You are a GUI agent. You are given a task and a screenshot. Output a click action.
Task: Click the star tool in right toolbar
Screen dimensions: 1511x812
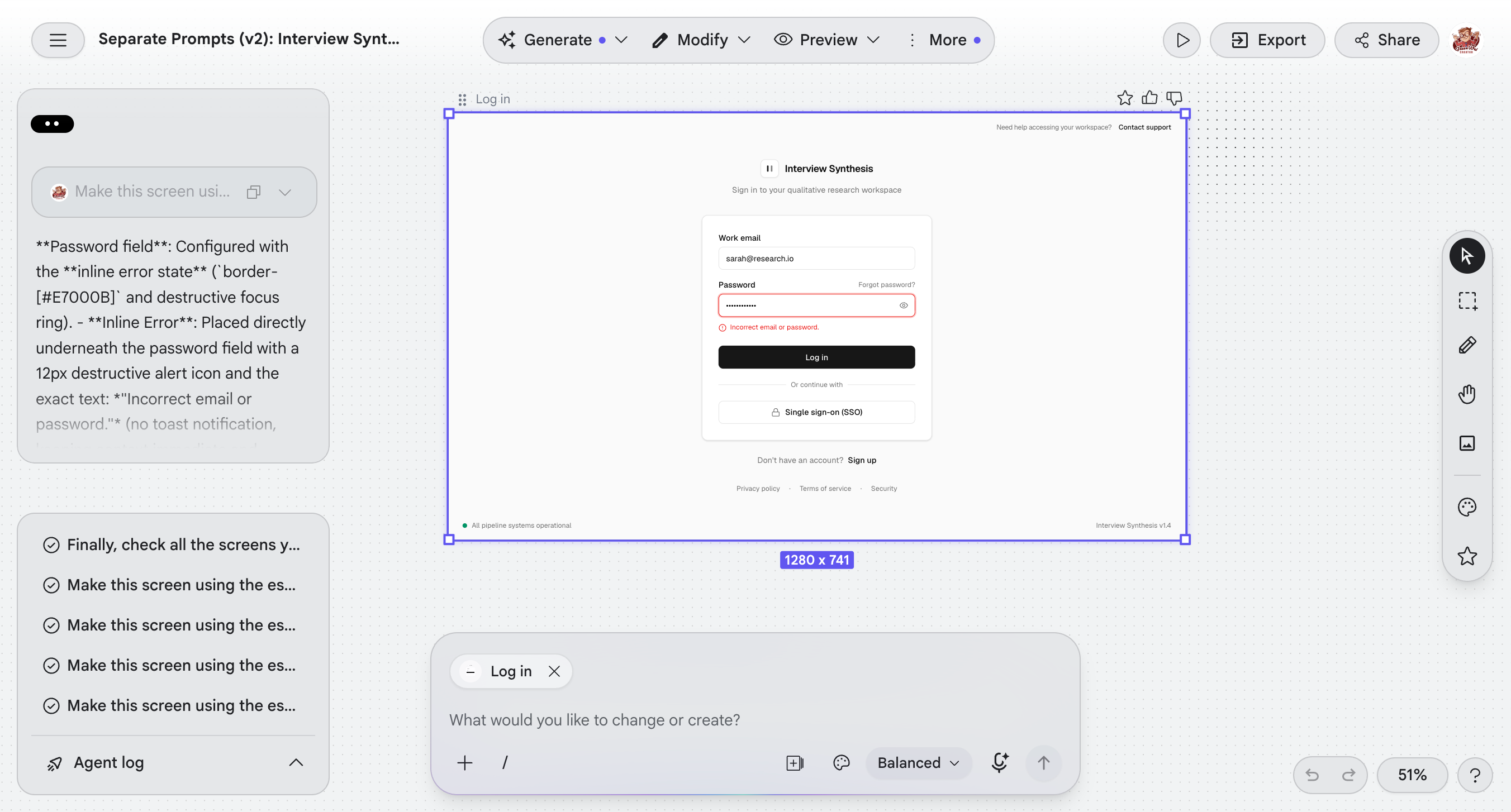(1467, 556)
